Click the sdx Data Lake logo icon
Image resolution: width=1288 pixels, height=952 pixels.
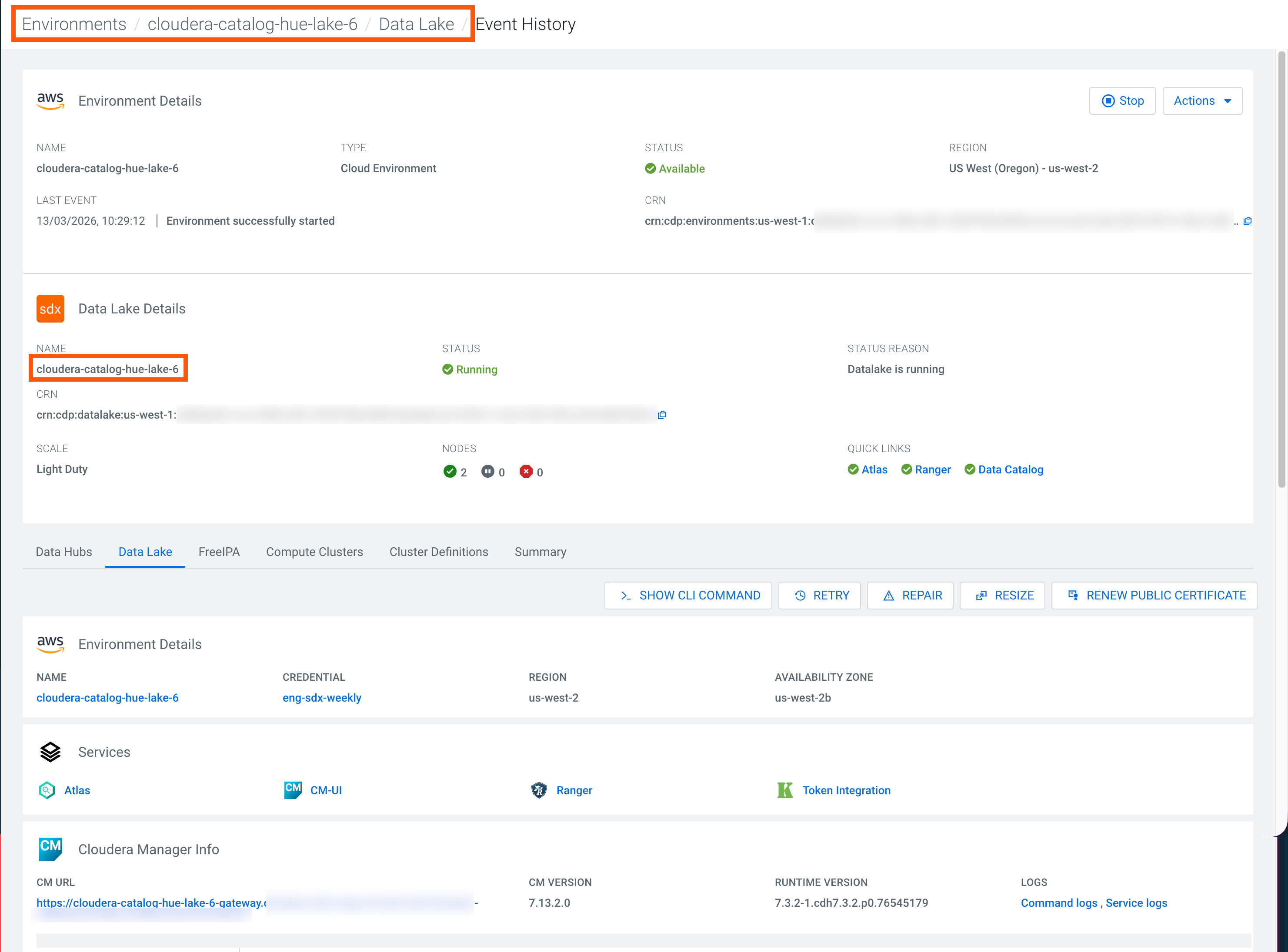(50, 309)
